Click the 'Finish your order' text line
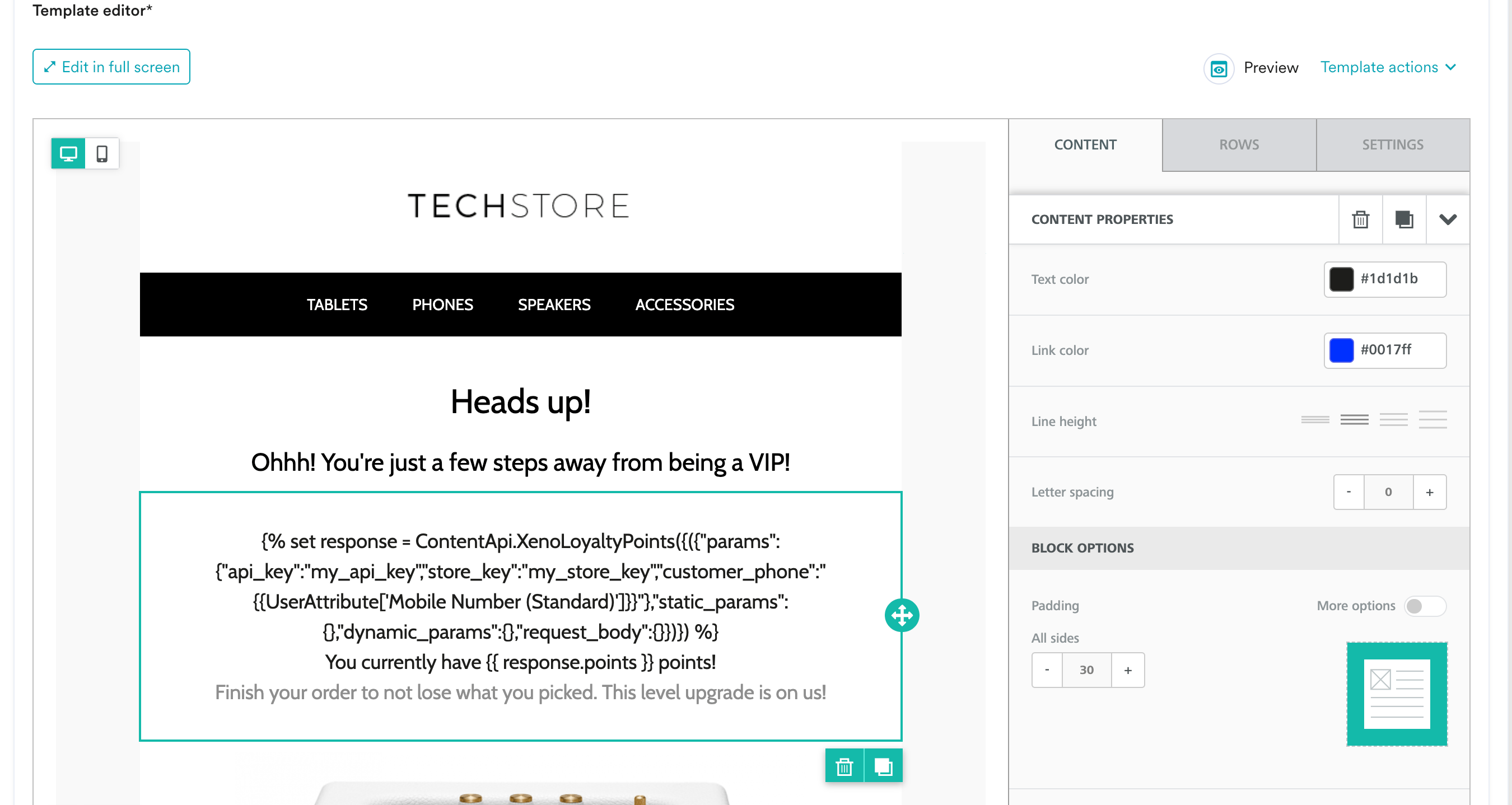1512x805 pixels. pyautogui.click(x=520, y=692)
